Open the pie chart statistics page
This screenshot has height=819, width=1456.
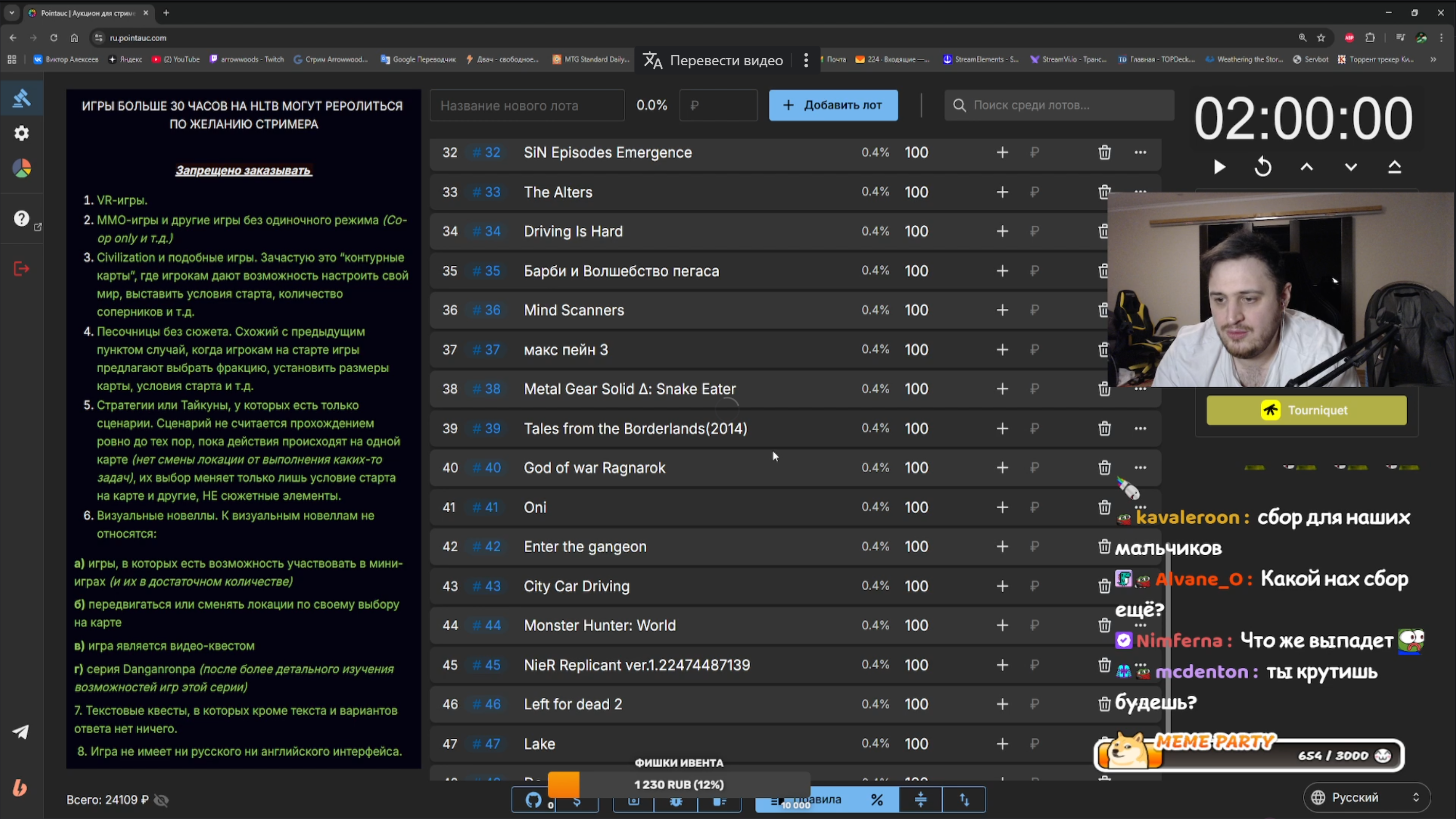(22, 169)
